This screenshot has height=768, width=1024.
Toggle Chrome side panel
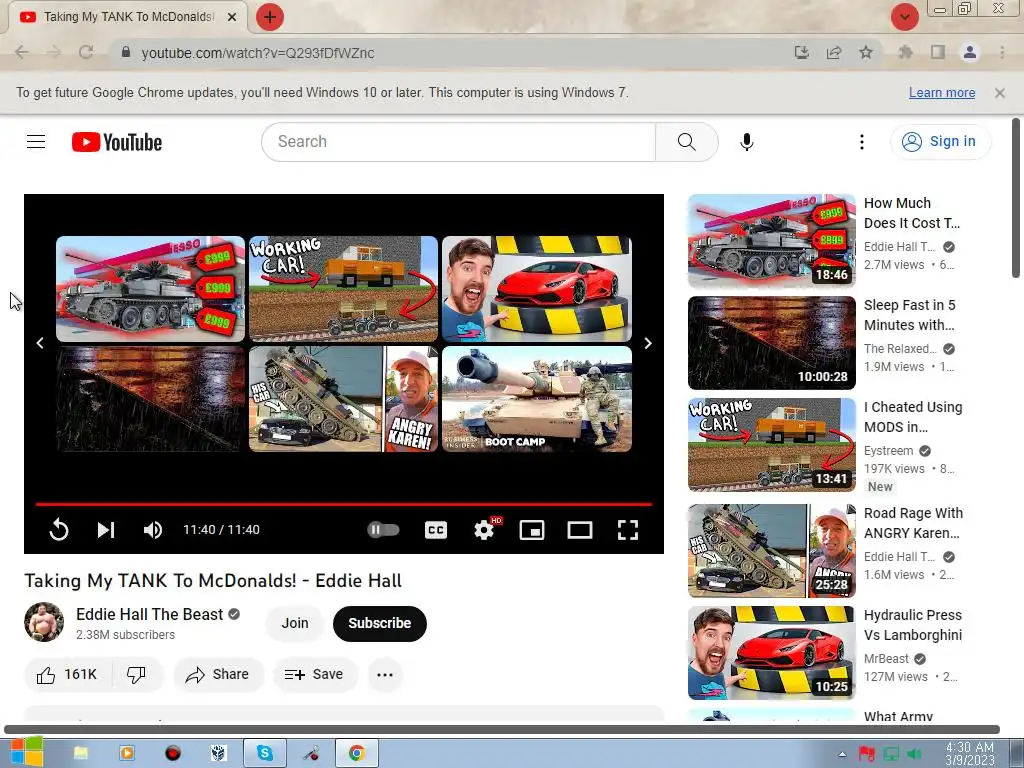938,53
